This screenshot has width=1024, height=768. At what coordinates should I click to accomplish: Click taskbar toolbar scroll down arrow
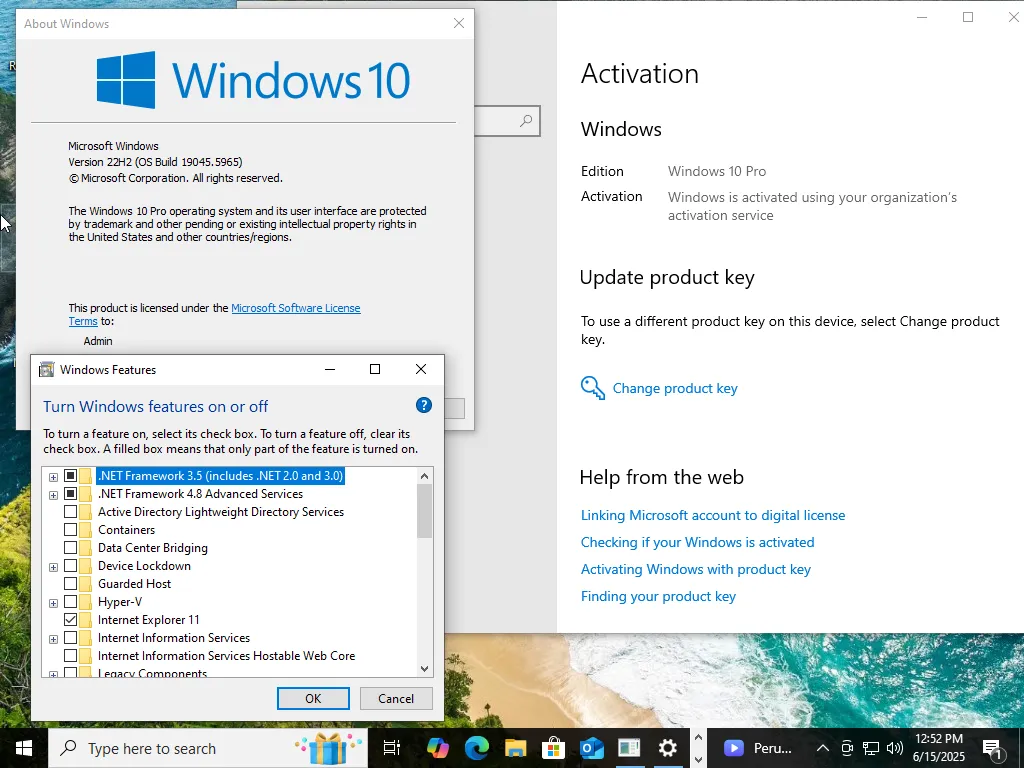point(698,760)
